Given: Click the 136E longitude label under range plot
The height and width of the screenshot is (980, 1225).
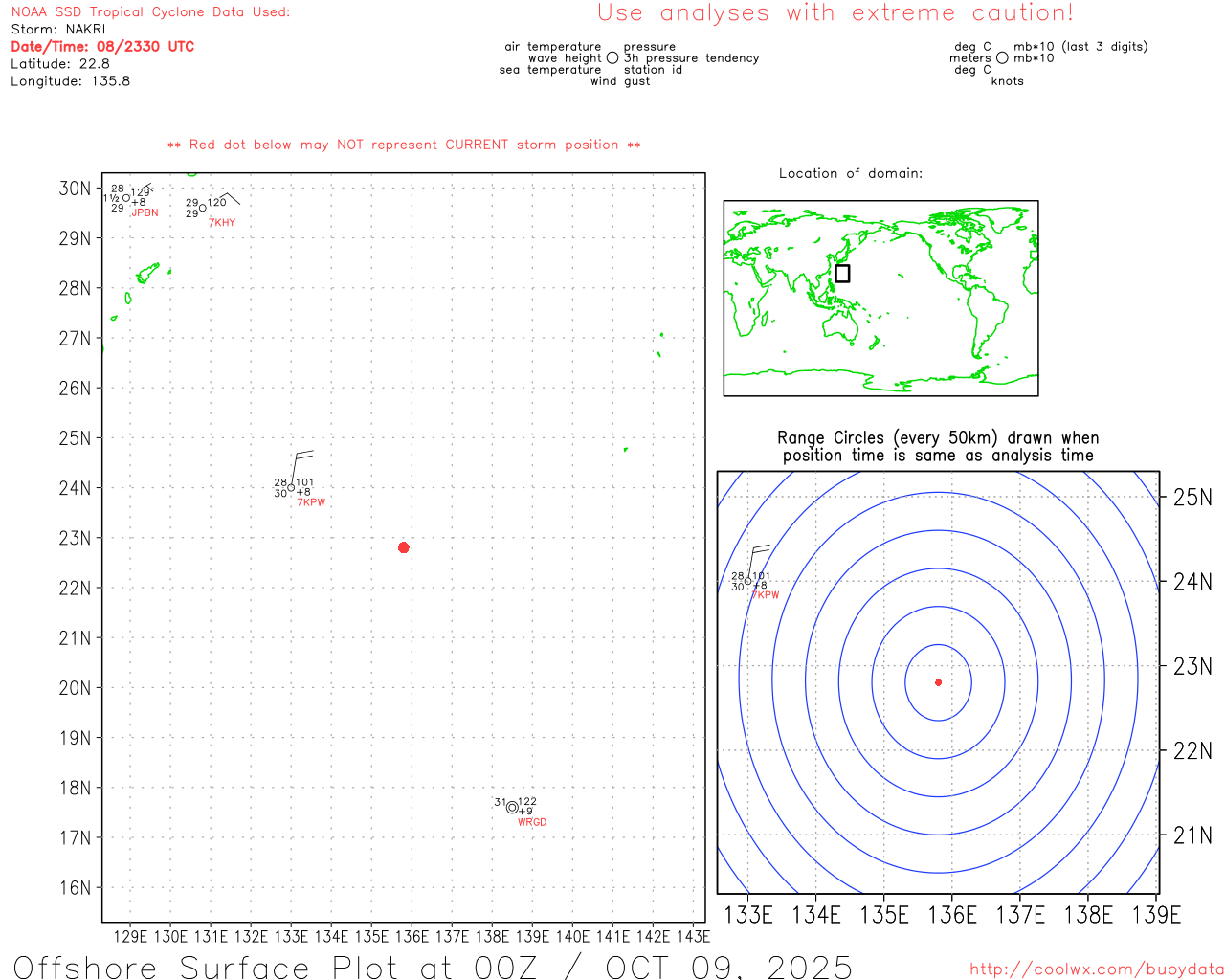Looking at the screenshot, I should (x=952, y=915).
